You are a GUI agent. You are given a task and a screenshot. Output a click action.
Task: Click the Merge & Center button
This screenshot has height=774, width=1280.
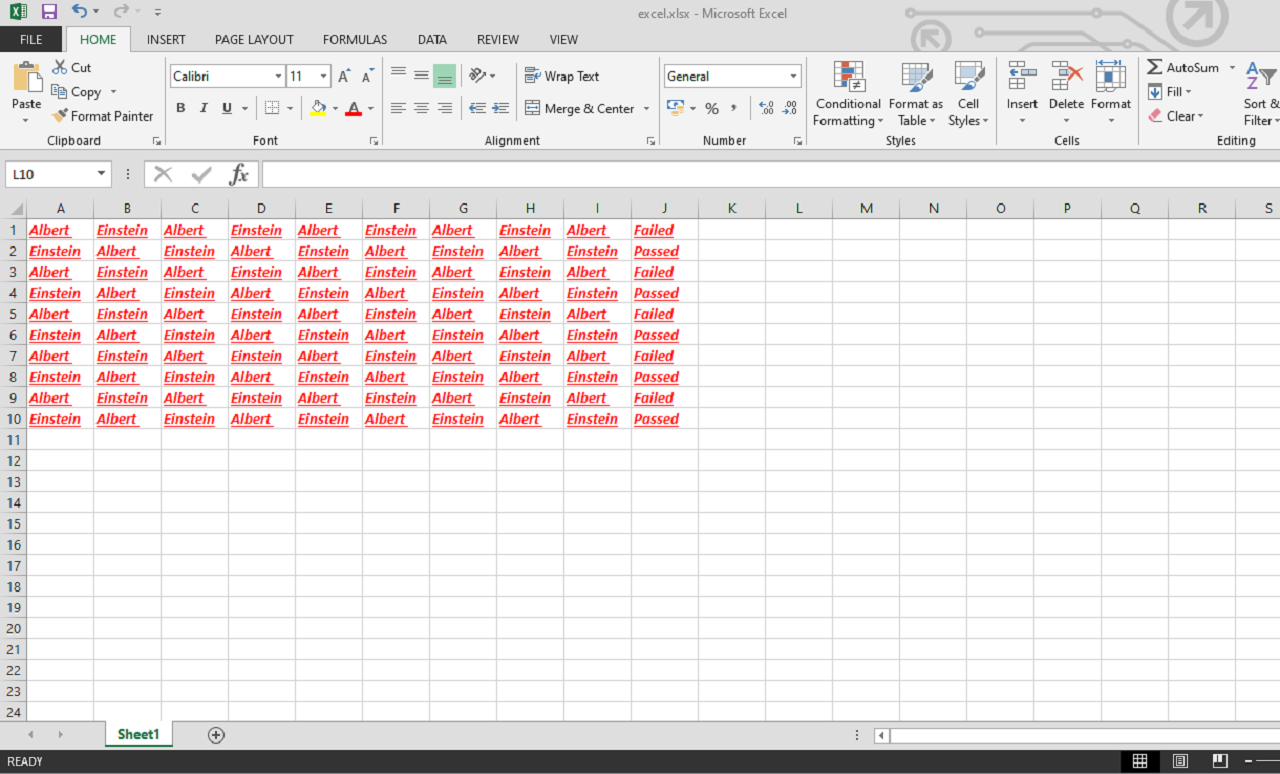tap(579, 108)
